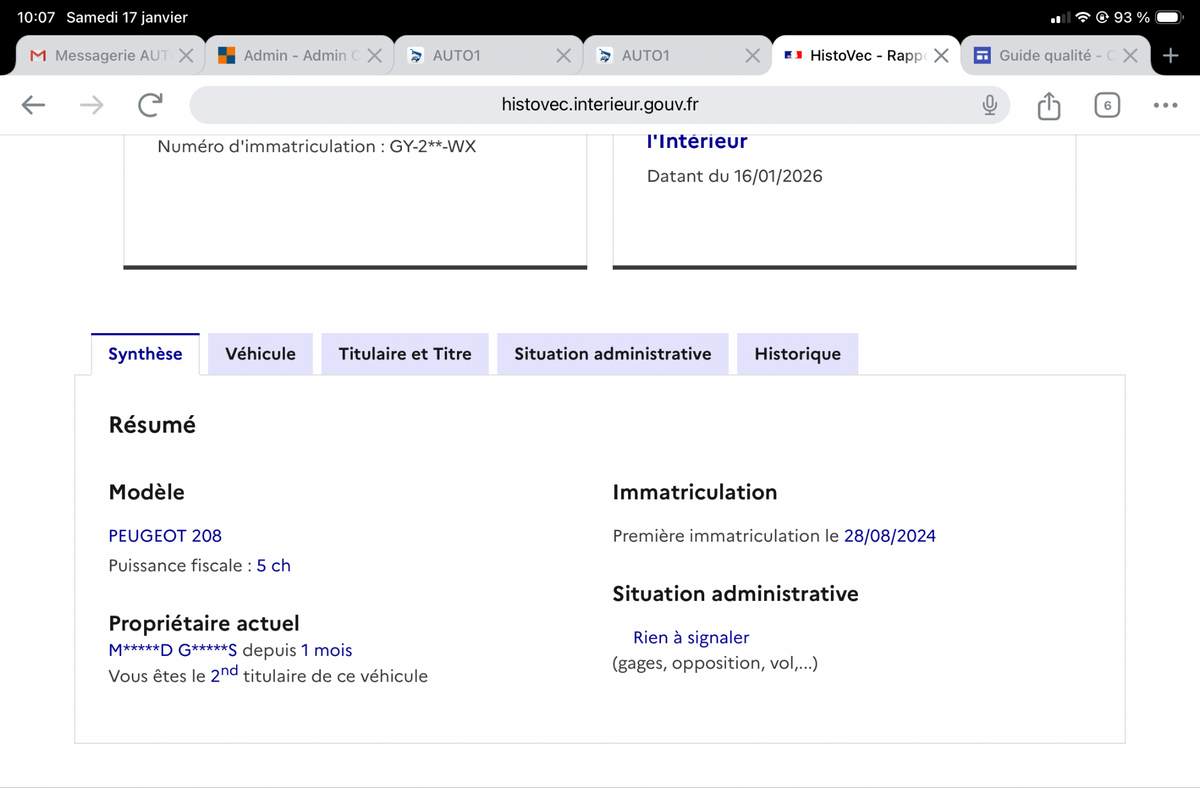Select the Situation administrative tab
The image size is (1200, 788).
[612, 354]
